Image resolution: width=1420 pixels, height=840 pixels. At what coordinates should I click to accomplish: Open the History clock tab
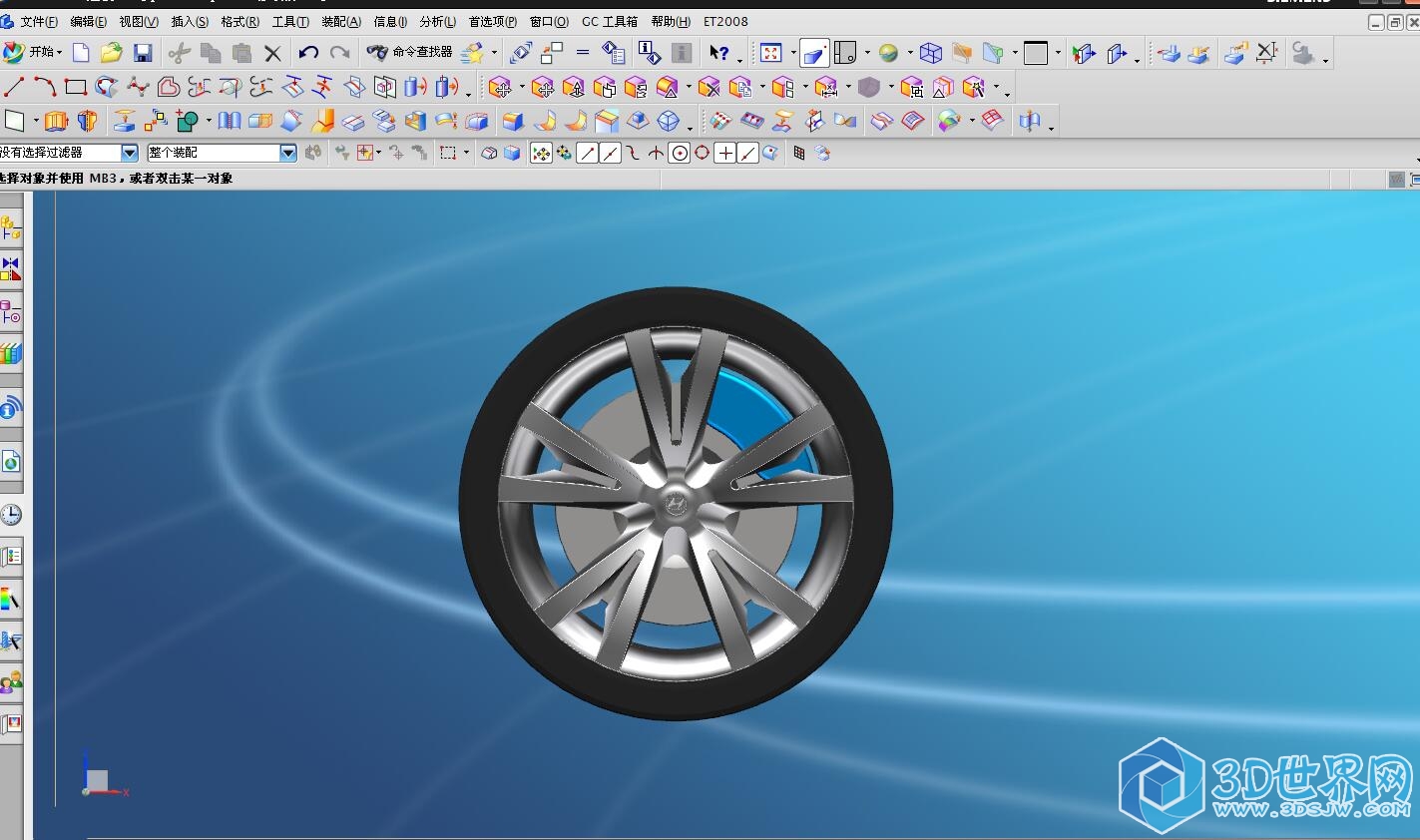click(x=11, y=515)
